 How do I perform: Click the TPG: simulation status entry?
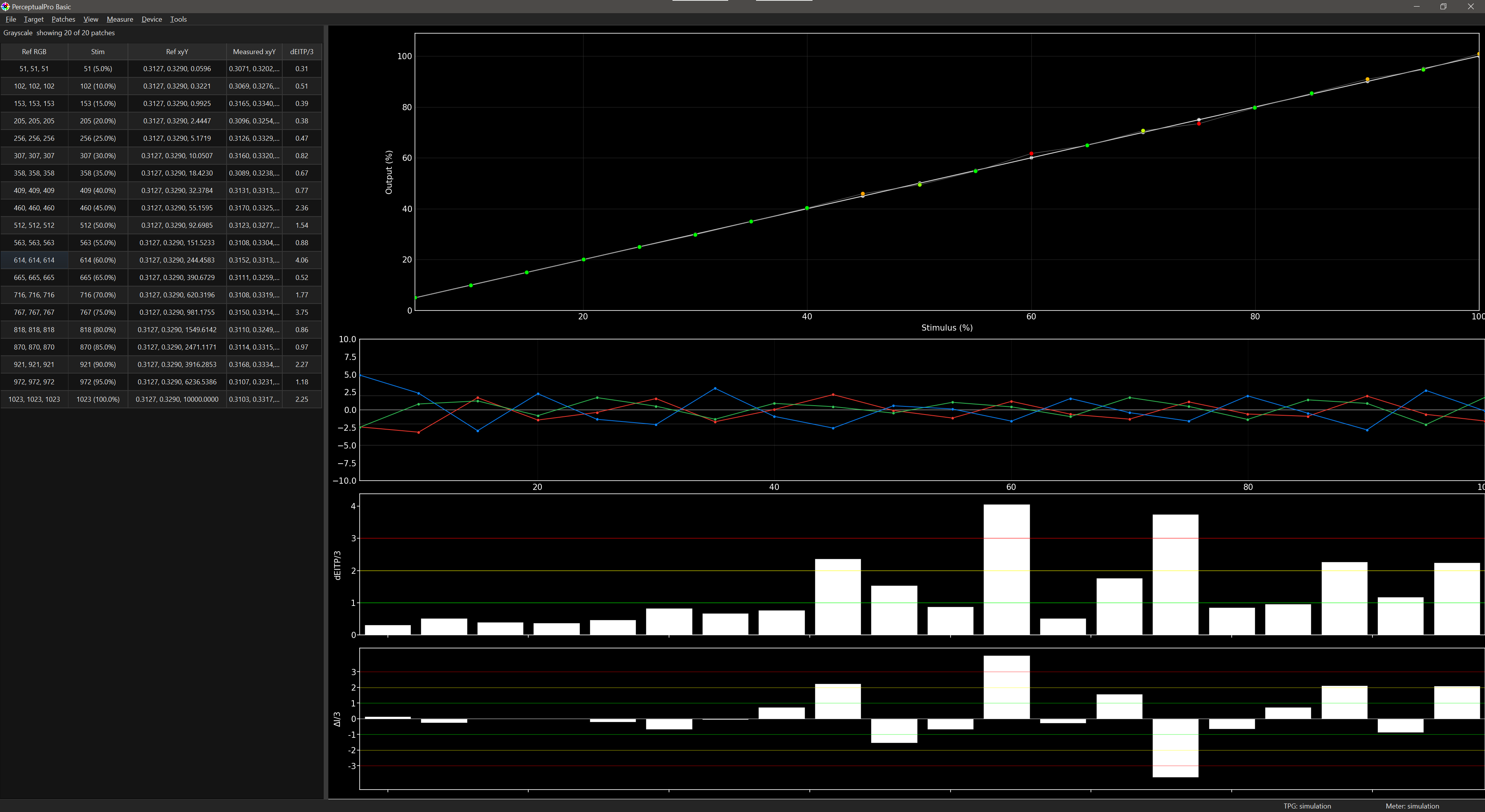[x=1307, y=806]
